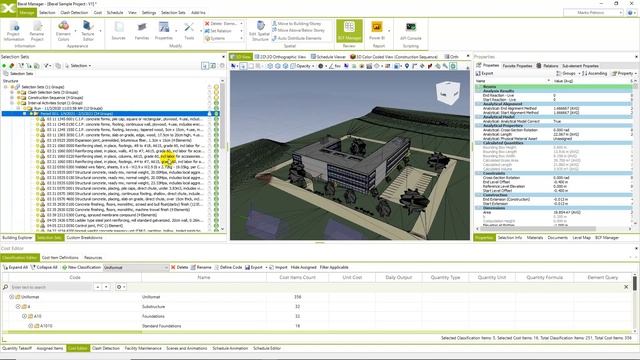The height and width of the screenshot is (360, 640).
Task: Open the Opacity dropdown in 3D toolbar
Action: point(302,66)
